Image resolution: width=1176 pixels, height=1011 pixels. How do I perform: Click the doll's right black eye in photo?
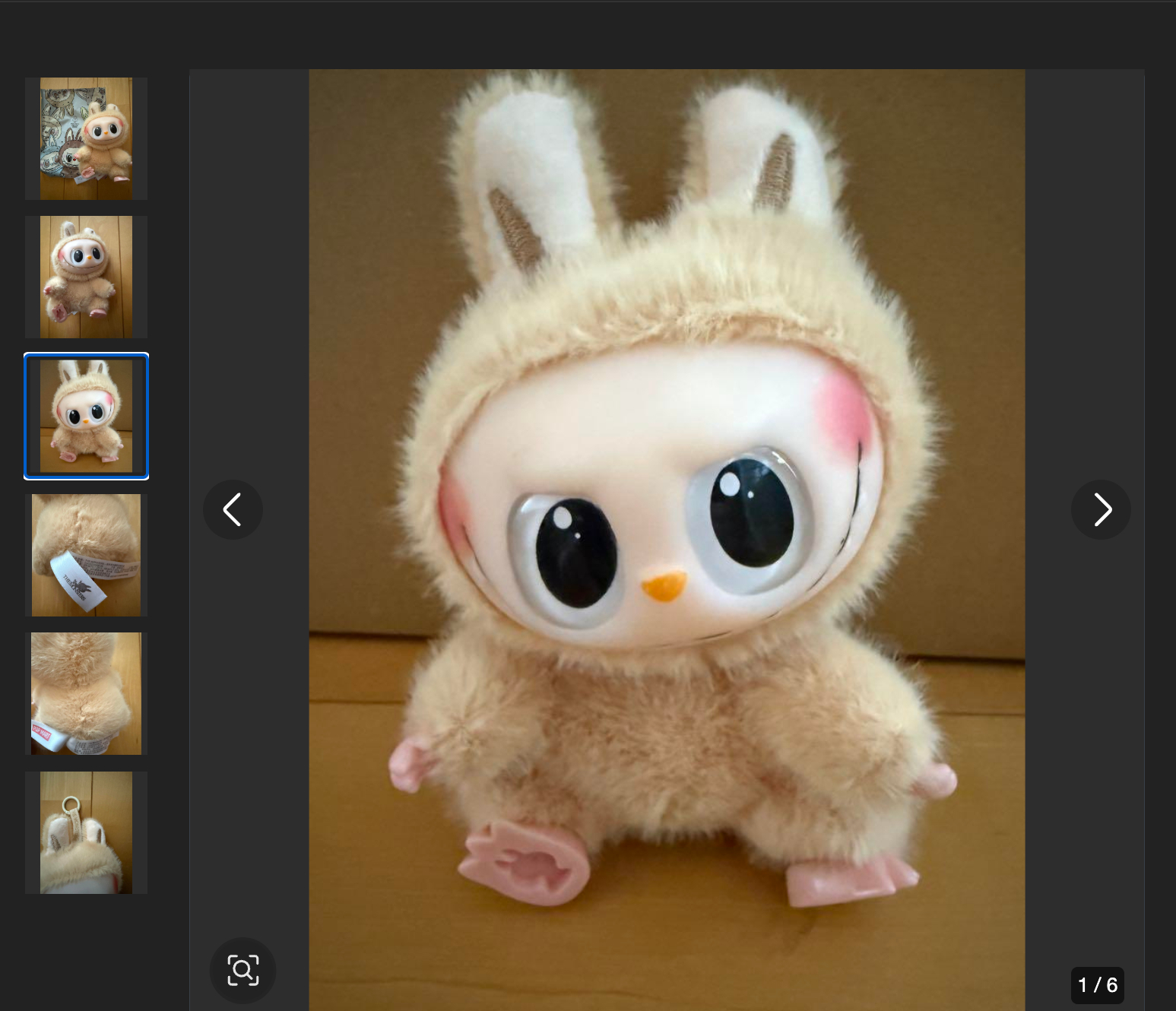pyautogui.click(x=751, y=512)
